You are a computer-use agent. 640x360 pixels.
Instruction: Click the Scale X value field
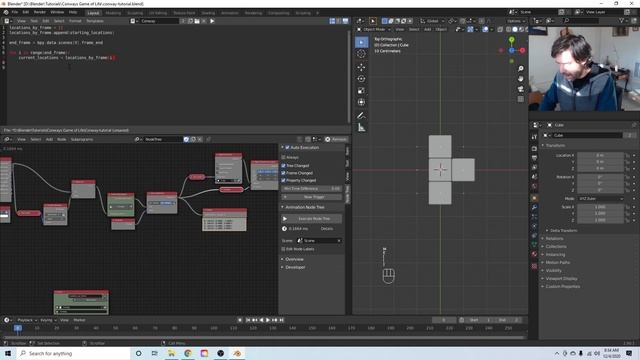point(600,207)
